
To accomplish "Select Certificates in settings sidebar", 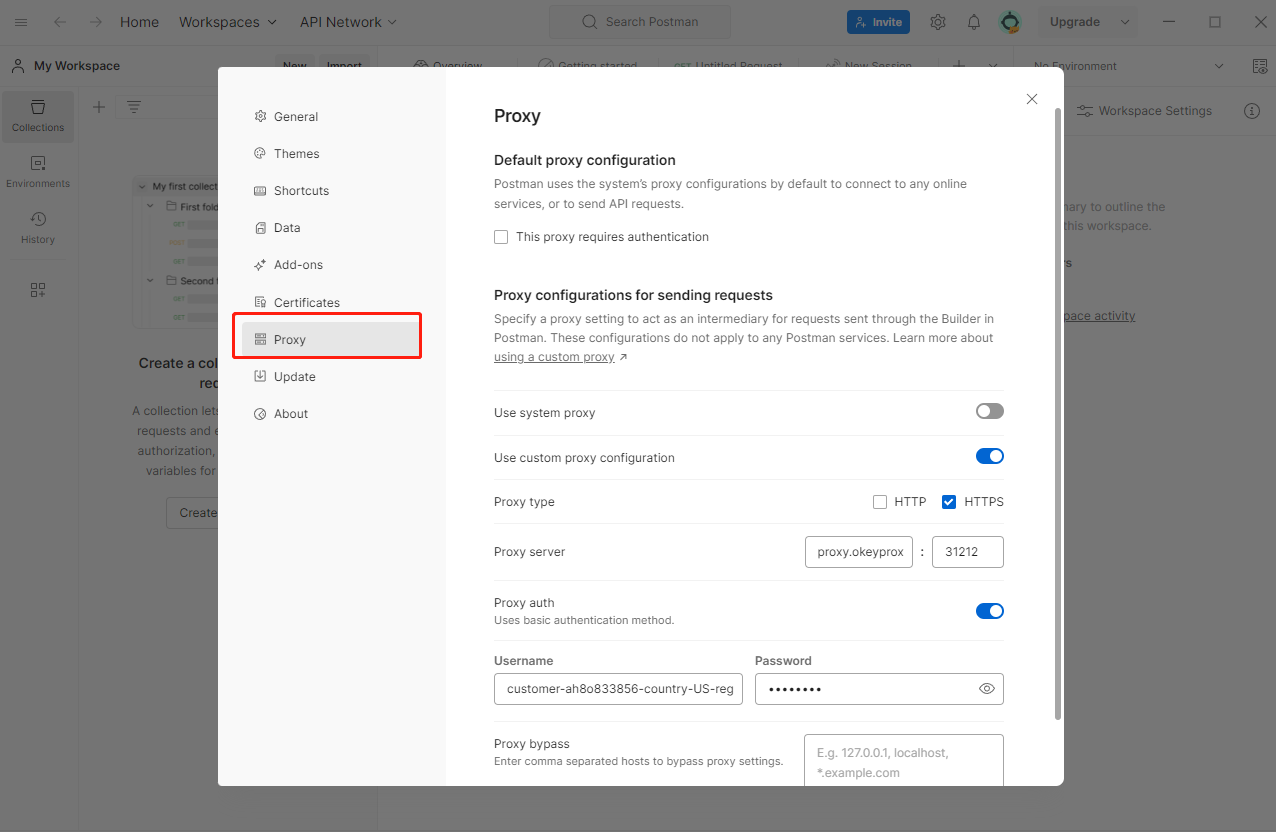I will (x=306, y=302).
